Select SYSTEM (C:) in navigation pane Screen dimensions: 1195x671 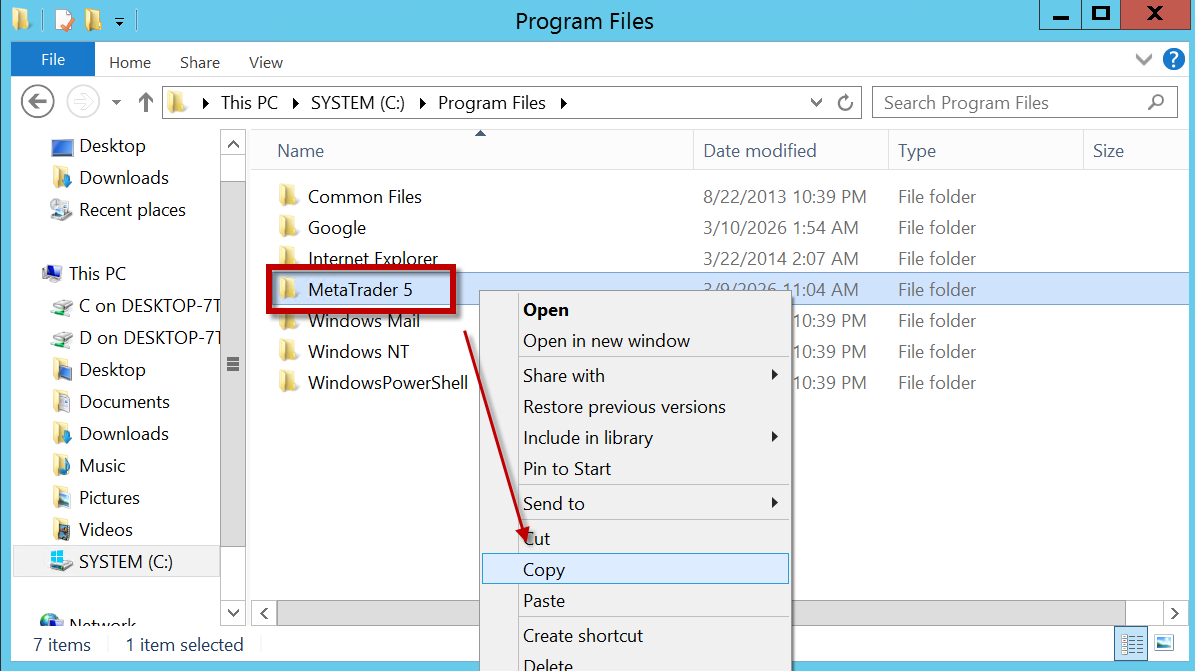(125, 562)
